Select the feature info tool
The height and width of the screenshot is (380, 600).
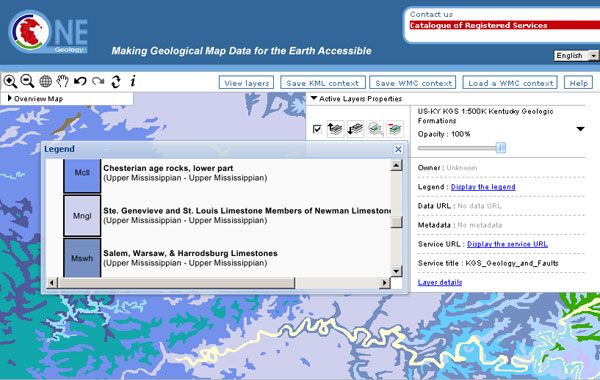[133, 81]
